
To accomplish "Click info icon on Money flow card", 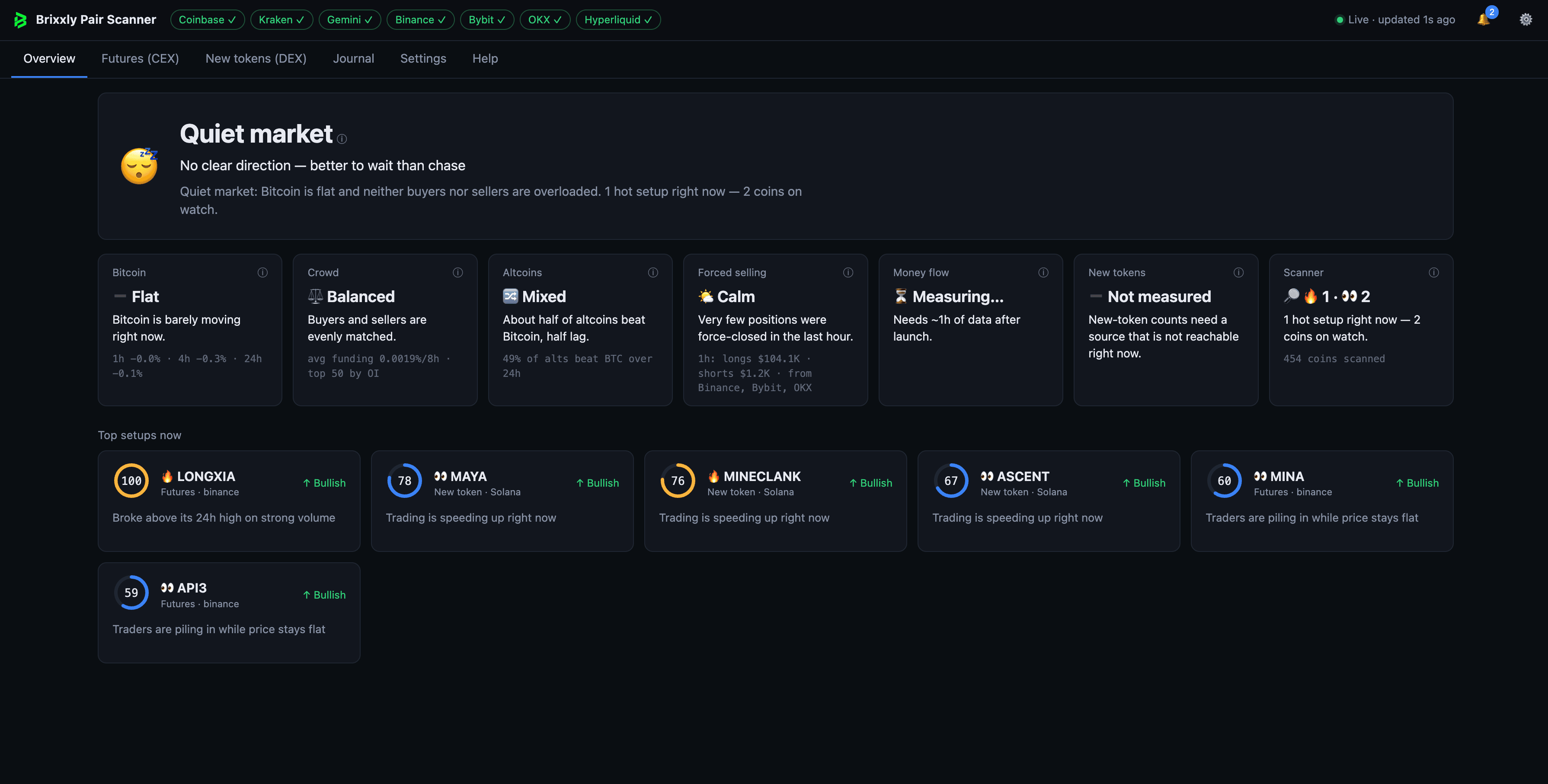I will [1043, 272].
